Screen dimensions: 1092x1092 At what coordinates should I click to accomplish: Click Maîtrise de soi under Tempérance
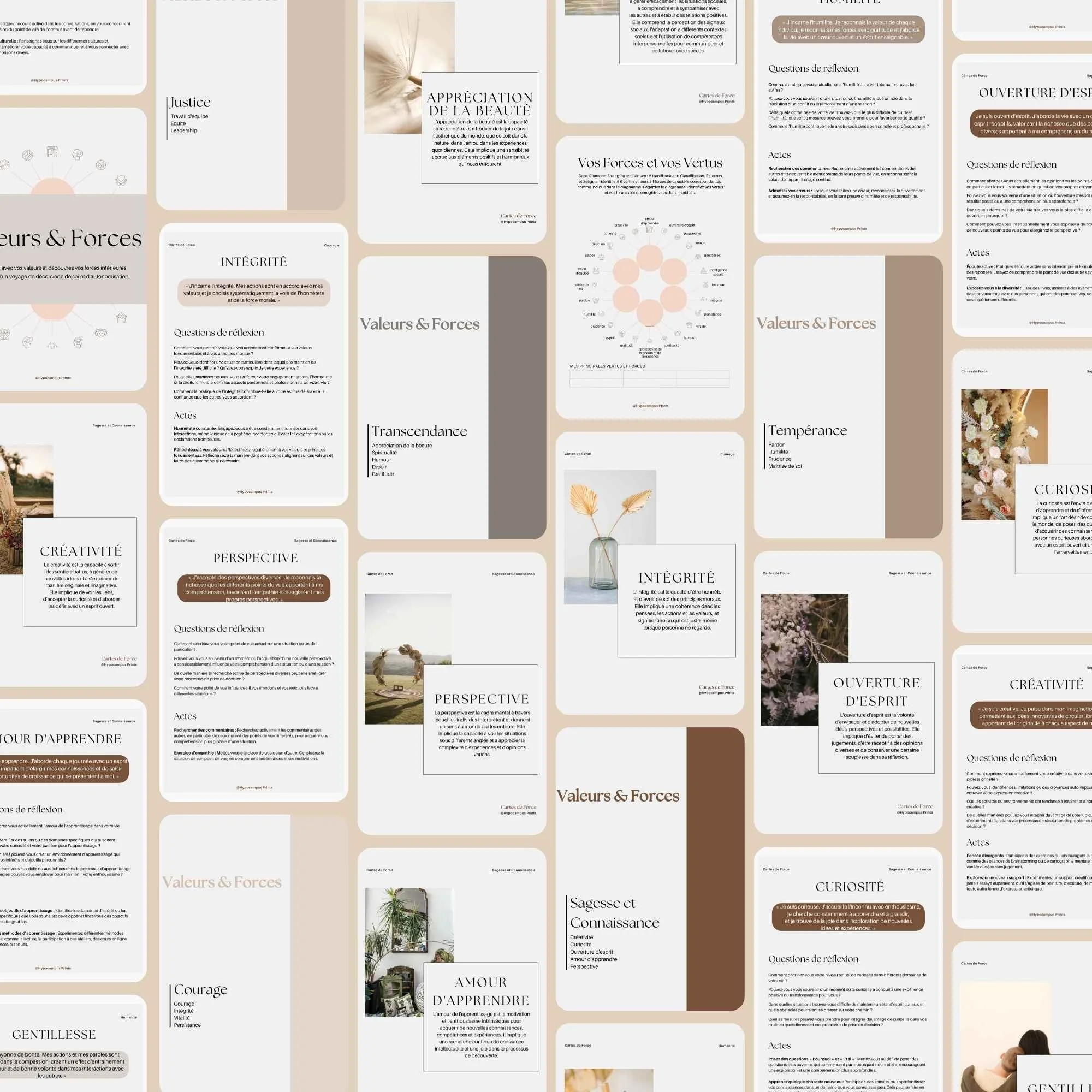(785, 466)
